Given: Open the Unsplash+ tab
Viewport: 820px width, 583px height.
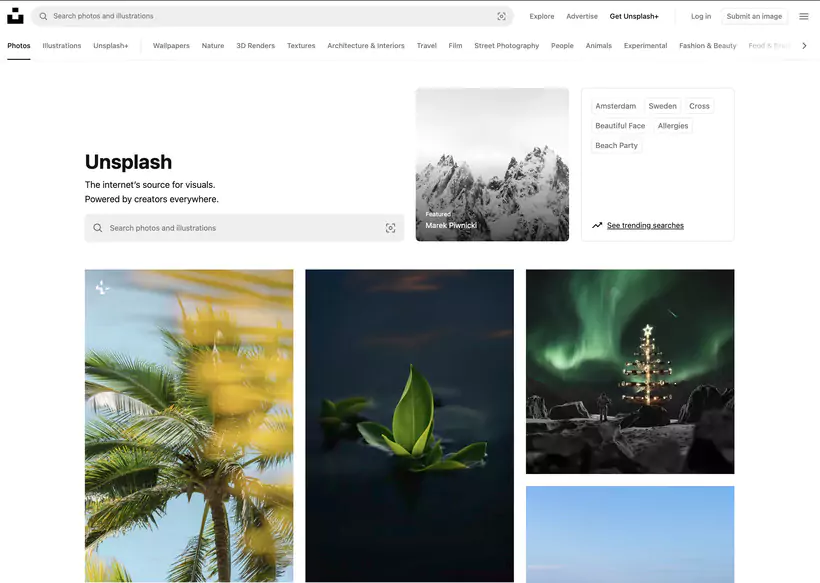Looking at the screenshot, I should point(111,45).
